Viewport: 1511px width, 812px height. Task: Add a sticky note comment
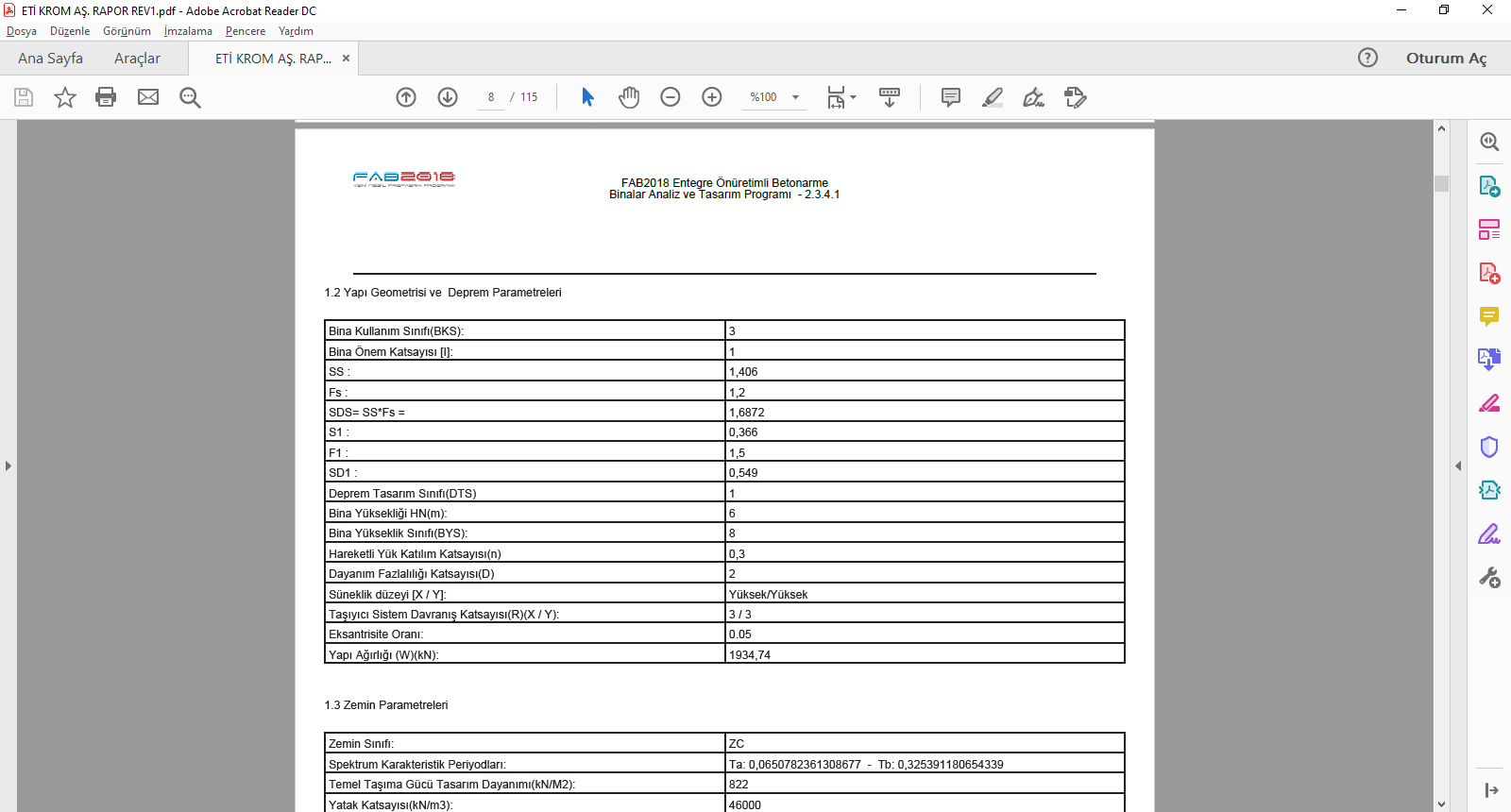coord(951,97)
